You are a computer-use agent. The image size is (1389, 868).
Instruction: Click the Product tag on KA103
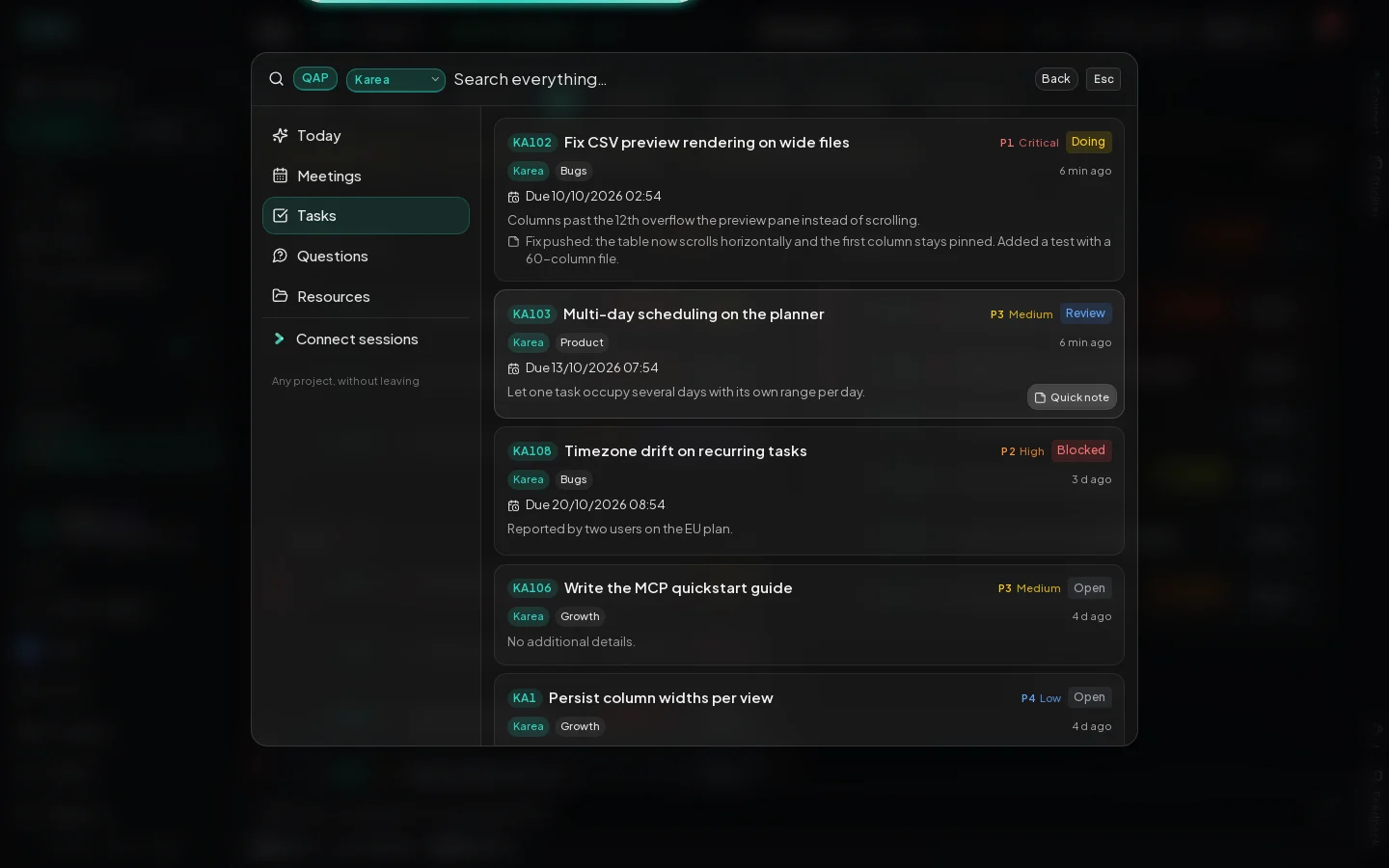(x=582, y=342)
